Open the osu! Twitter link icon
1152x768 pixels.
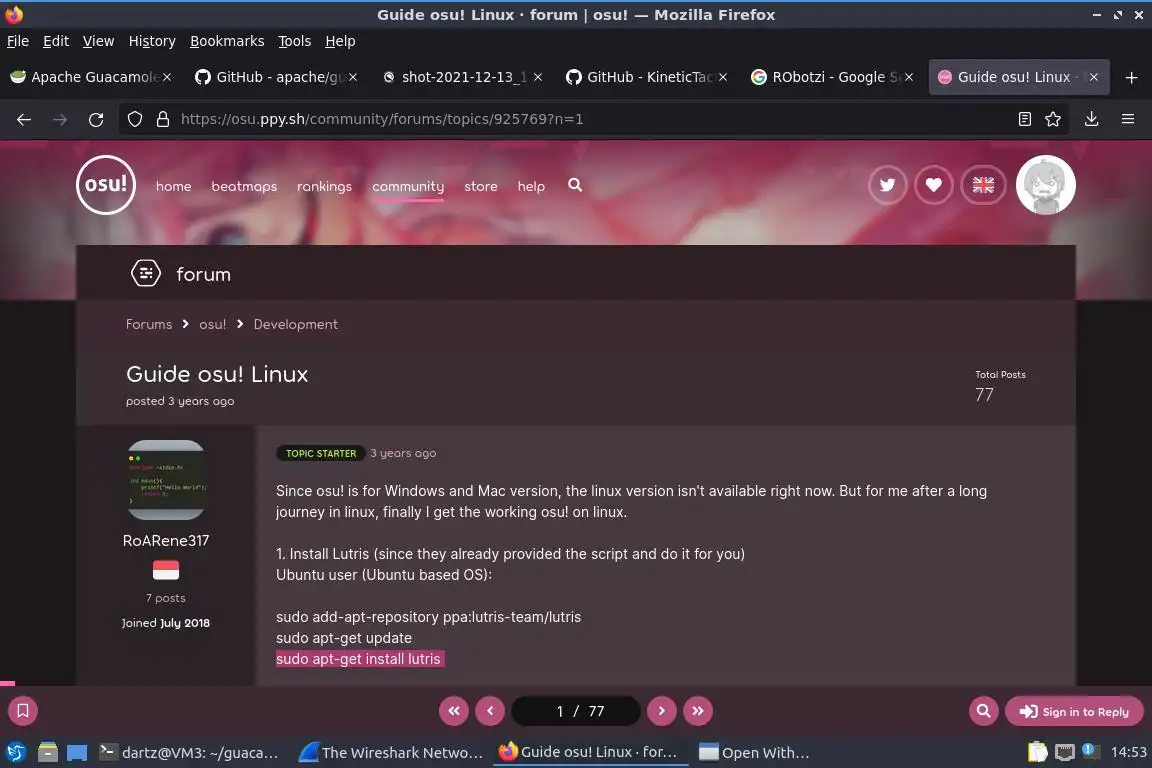coord(888,185)
